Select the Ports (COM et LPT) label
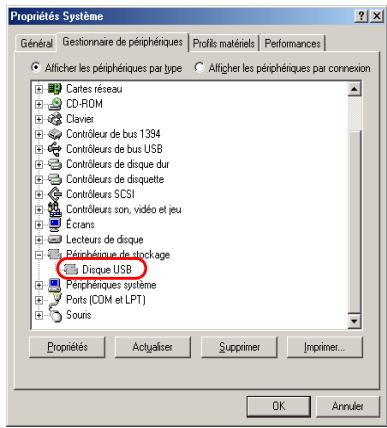This screenshot has width=387, height=428. click(106, 300)
